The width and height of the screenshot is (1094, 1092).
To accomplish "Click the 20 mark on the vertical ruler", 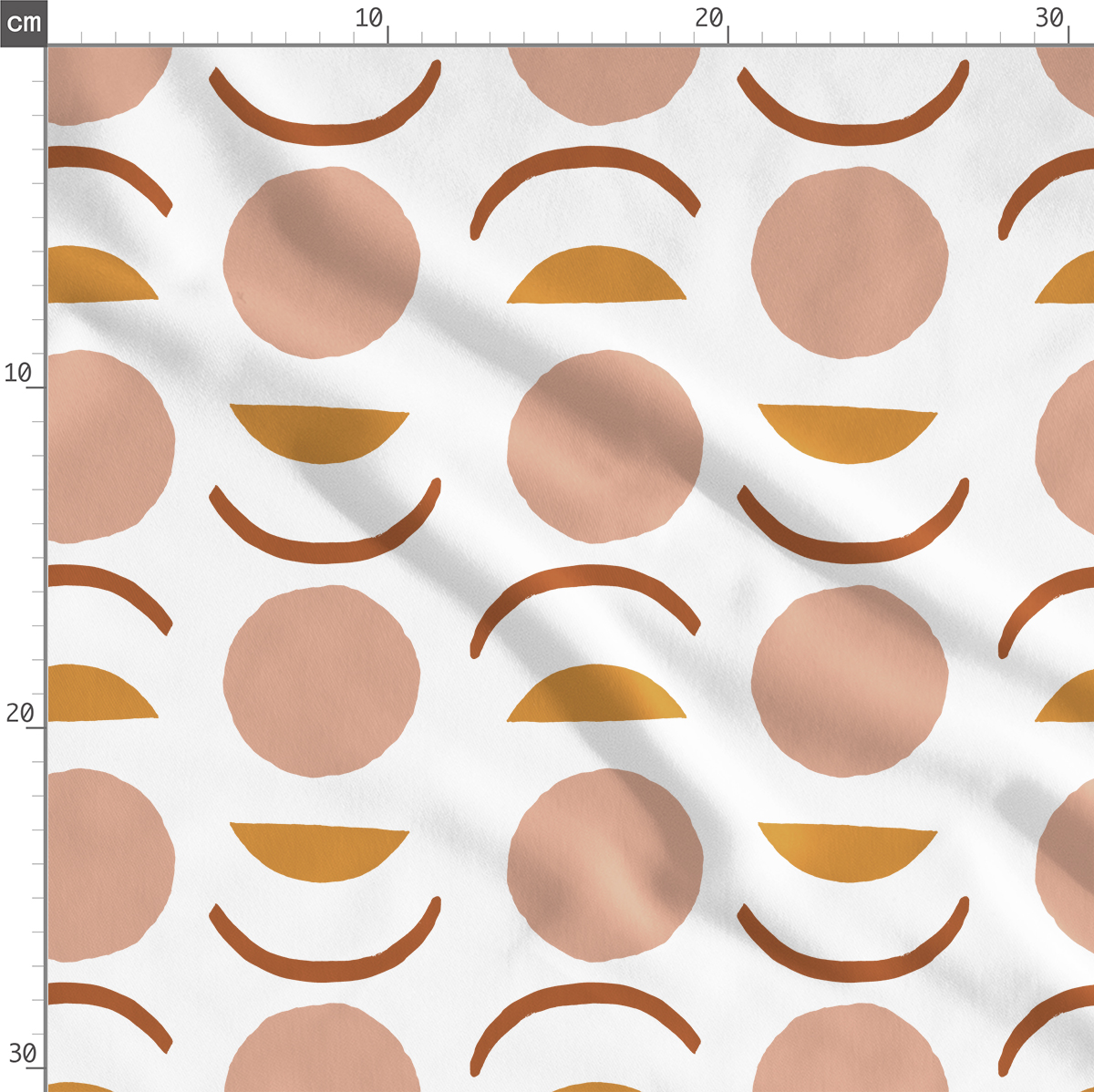I will point(20,713).
